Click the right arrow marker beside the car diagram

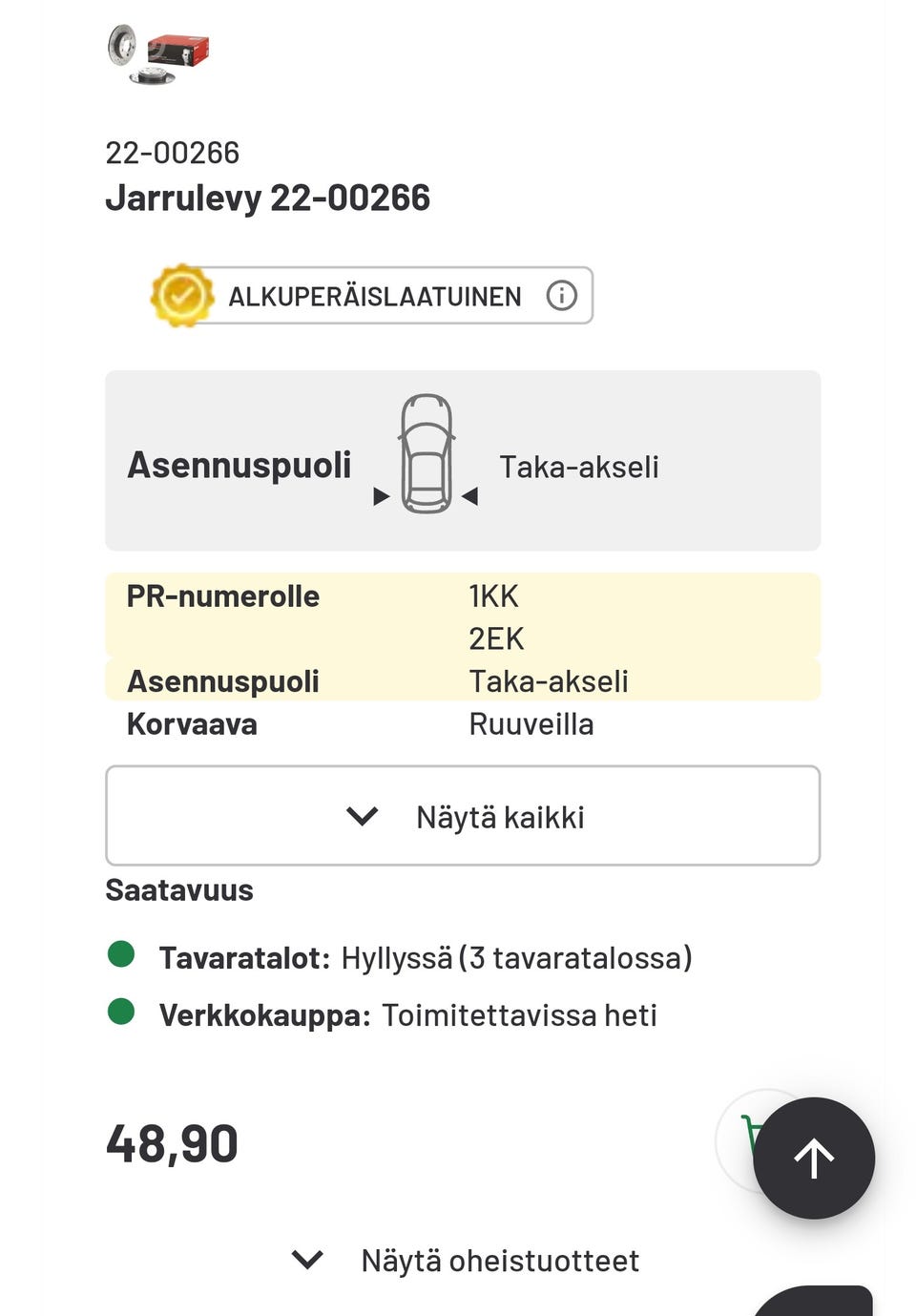tap(471, 495)
